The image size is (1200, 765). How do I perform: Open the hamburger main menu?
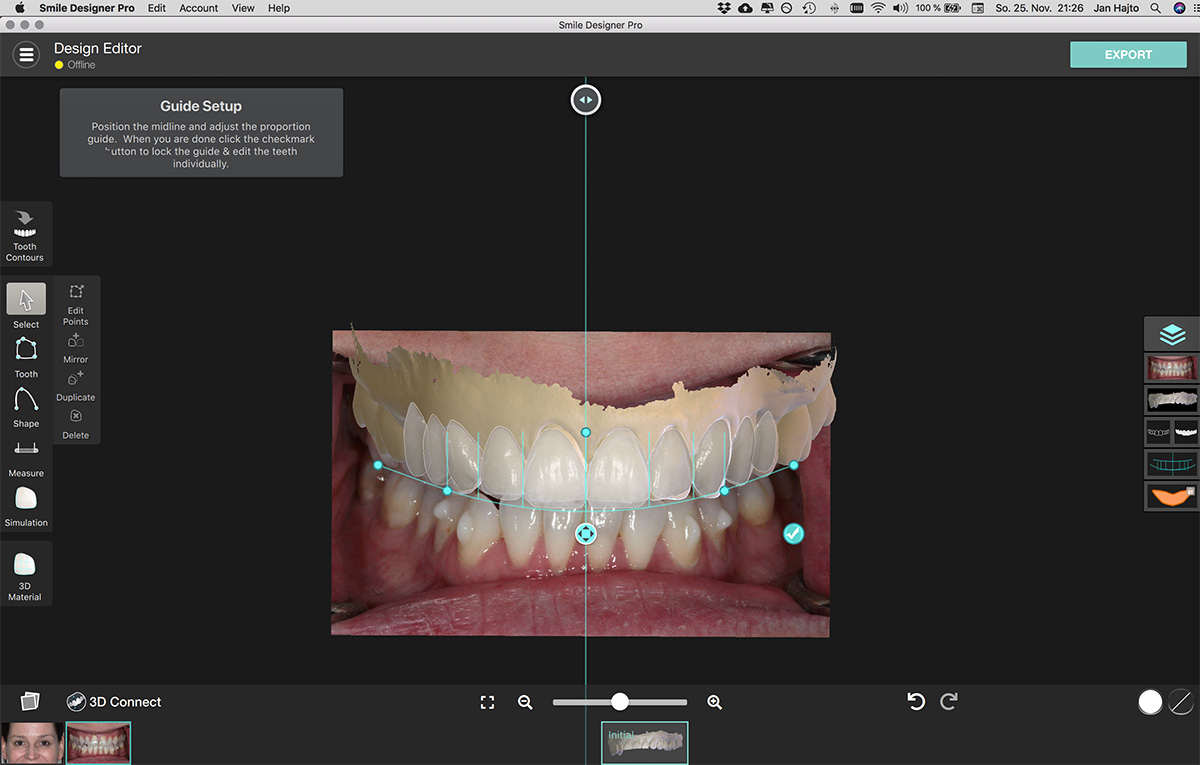point(27,54)
